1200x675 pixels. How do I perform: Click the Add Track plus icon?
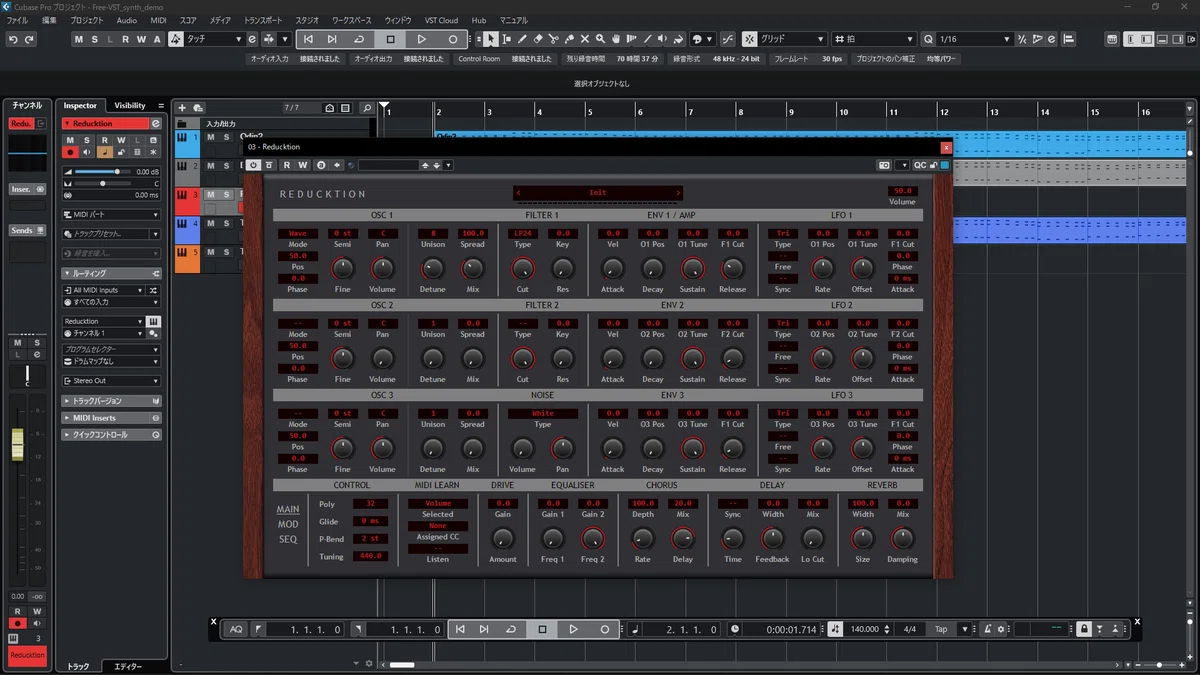[x=182, y=107]
